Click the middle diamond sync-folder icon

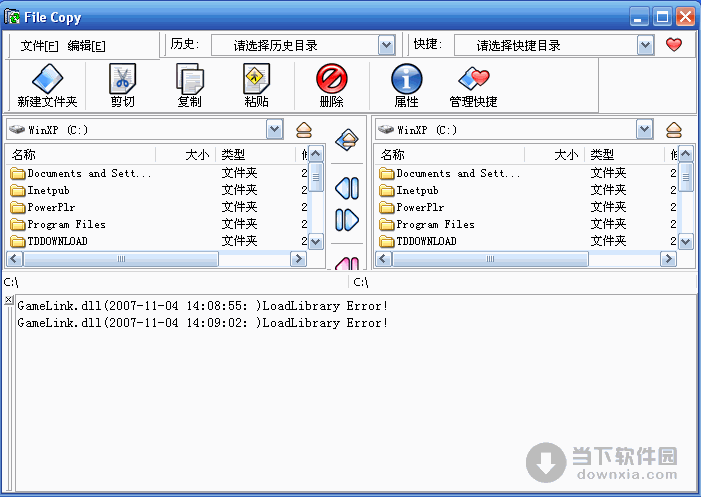(347, 140)
